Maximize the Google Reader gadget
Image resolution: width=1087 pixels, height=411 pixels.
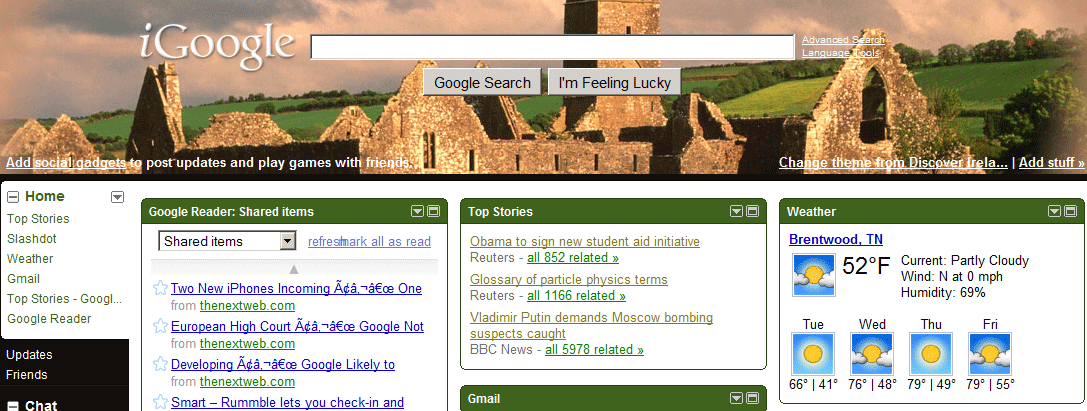[433, 211]
